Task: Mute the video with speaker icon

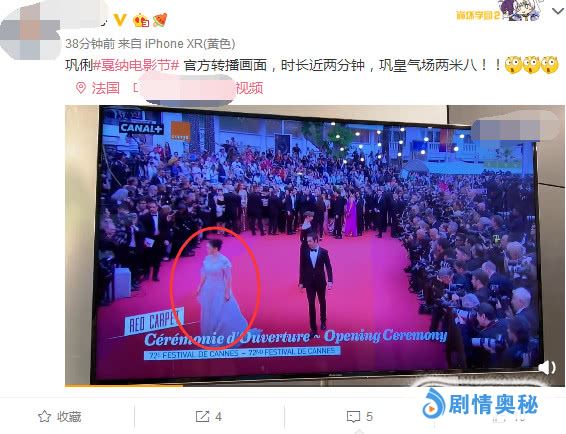Action: [547, 367]
